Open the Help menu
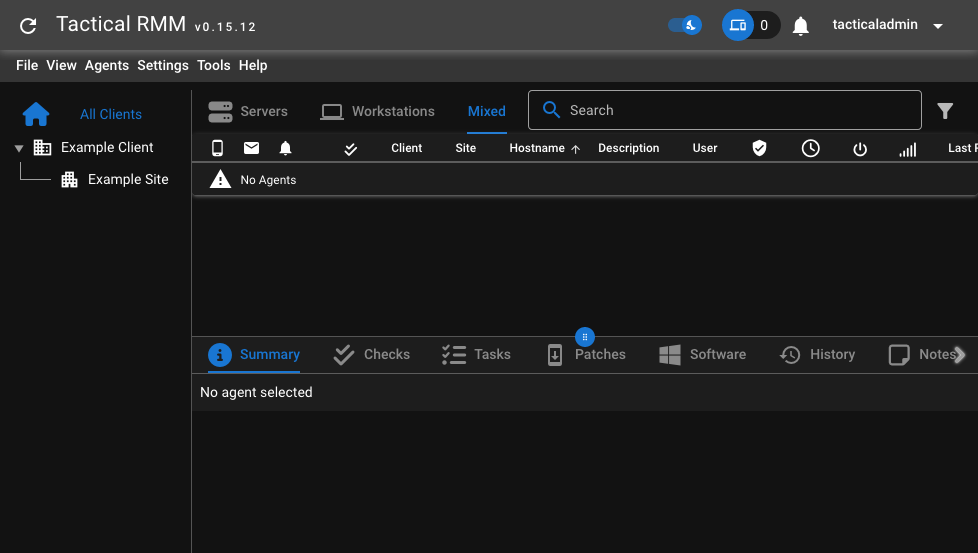Screen dimensions: 978x553 point(253,65)
